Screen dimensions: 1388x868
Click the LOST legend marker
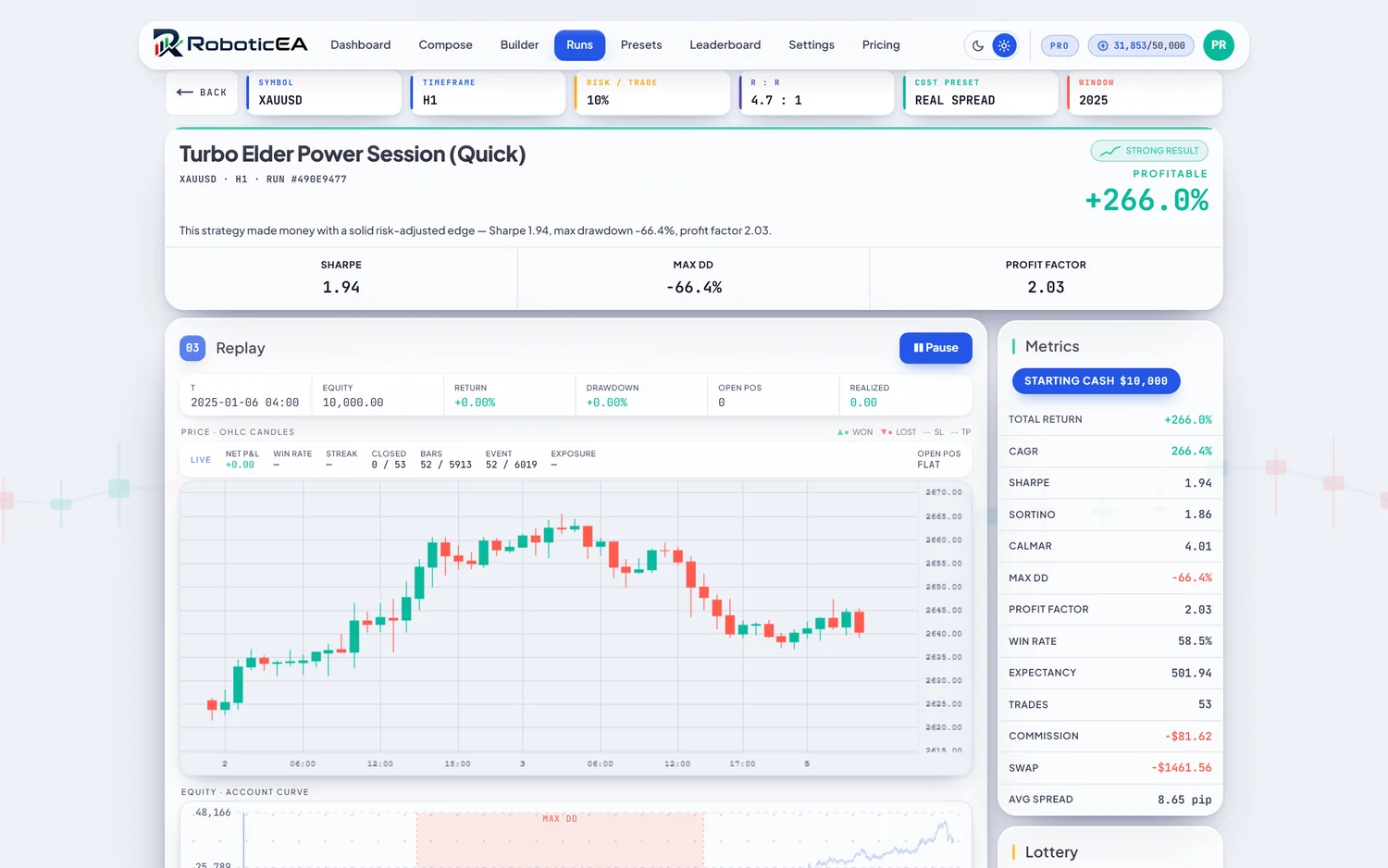898,432
